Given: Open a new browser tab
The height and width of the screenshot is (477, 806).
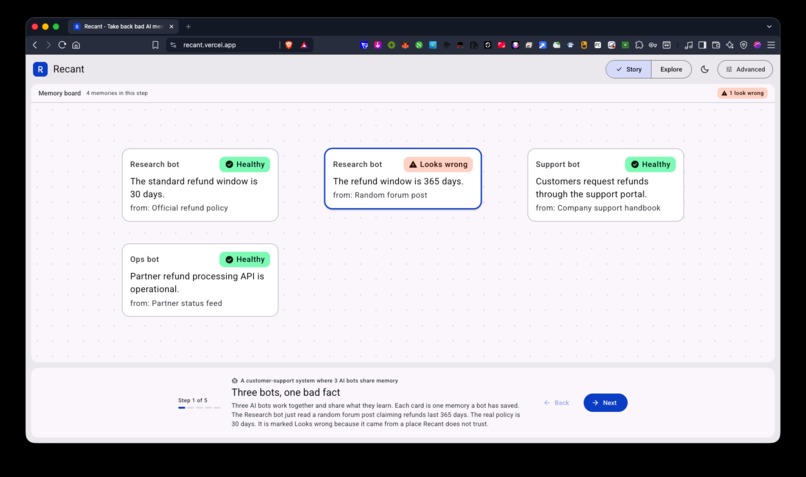Looking at the screenshot, I should coord(188,26).
